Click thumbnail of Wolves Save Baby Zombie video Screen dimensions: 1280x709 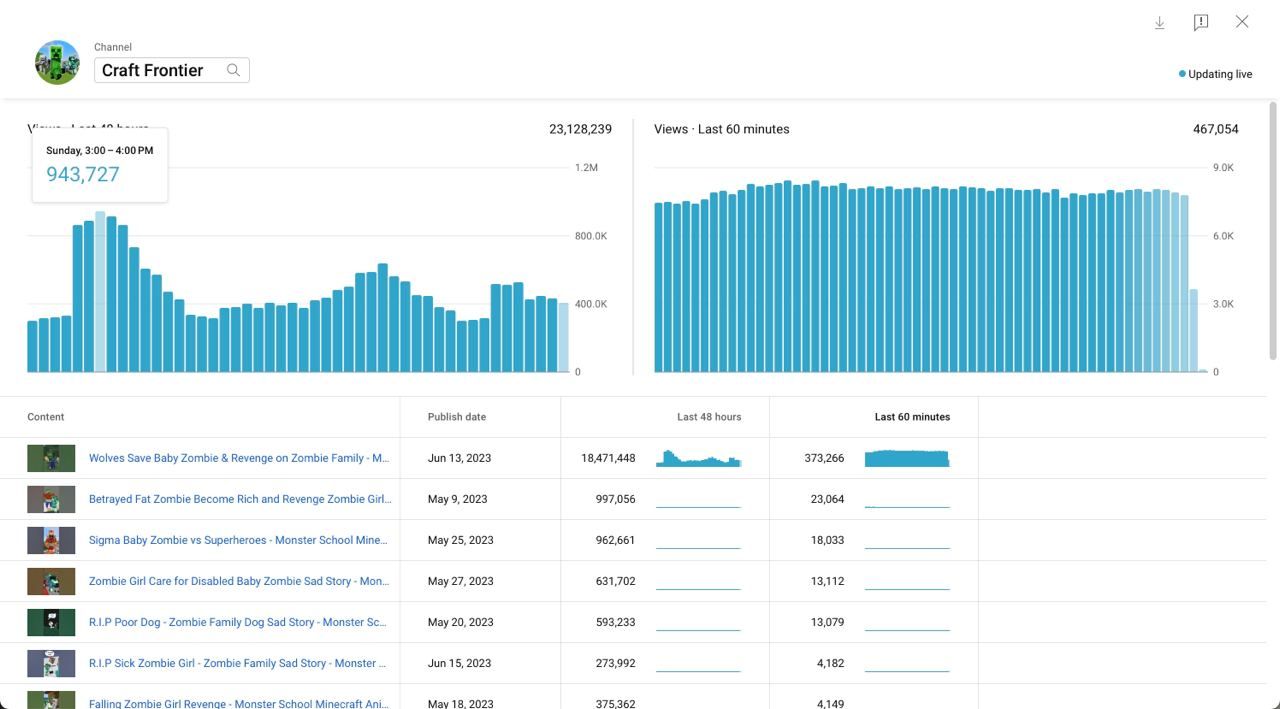(x=51, y=458)
